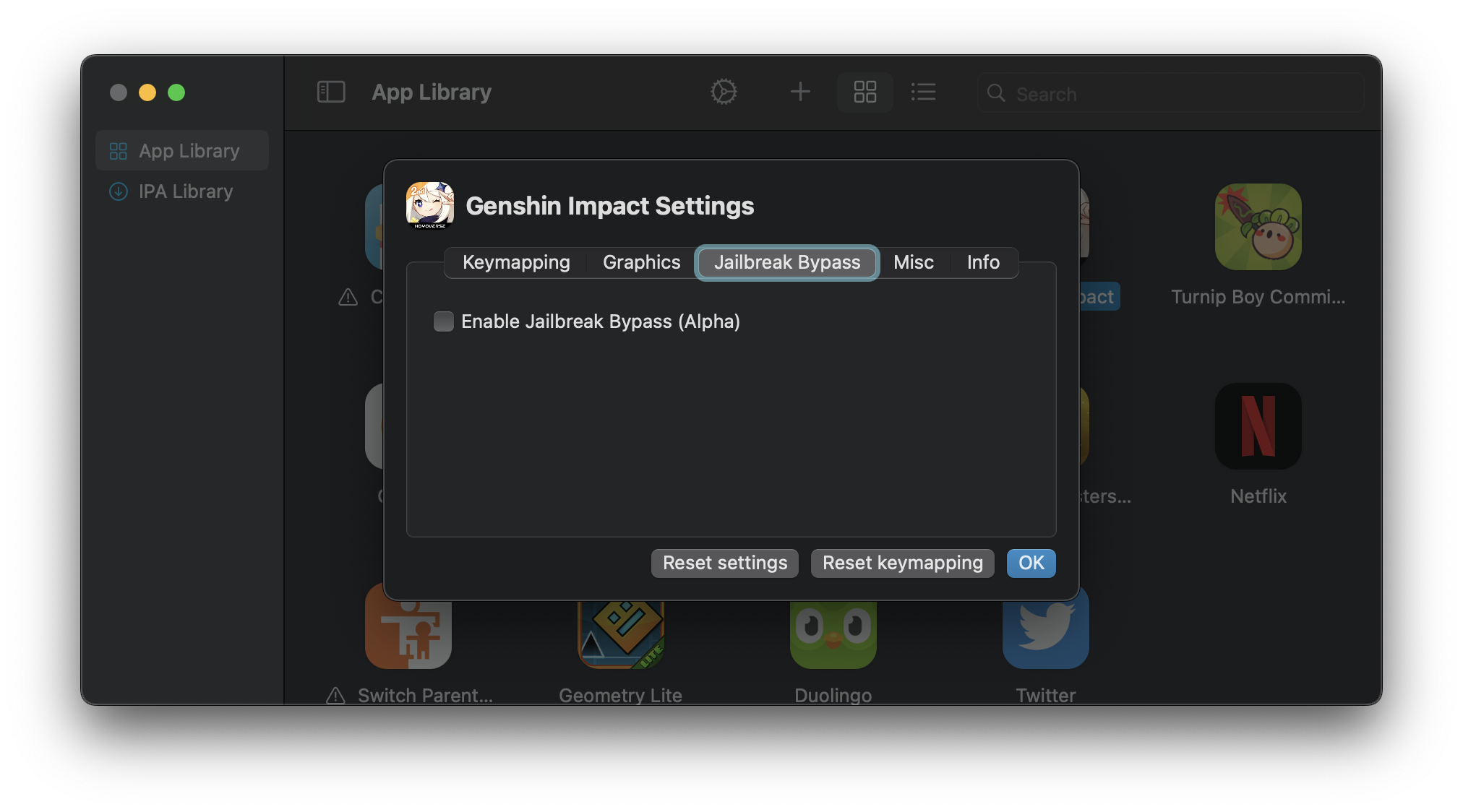Click the settings gear toolbar icon
Viewport: 1463px width, 812px height.
coord(724,92)
